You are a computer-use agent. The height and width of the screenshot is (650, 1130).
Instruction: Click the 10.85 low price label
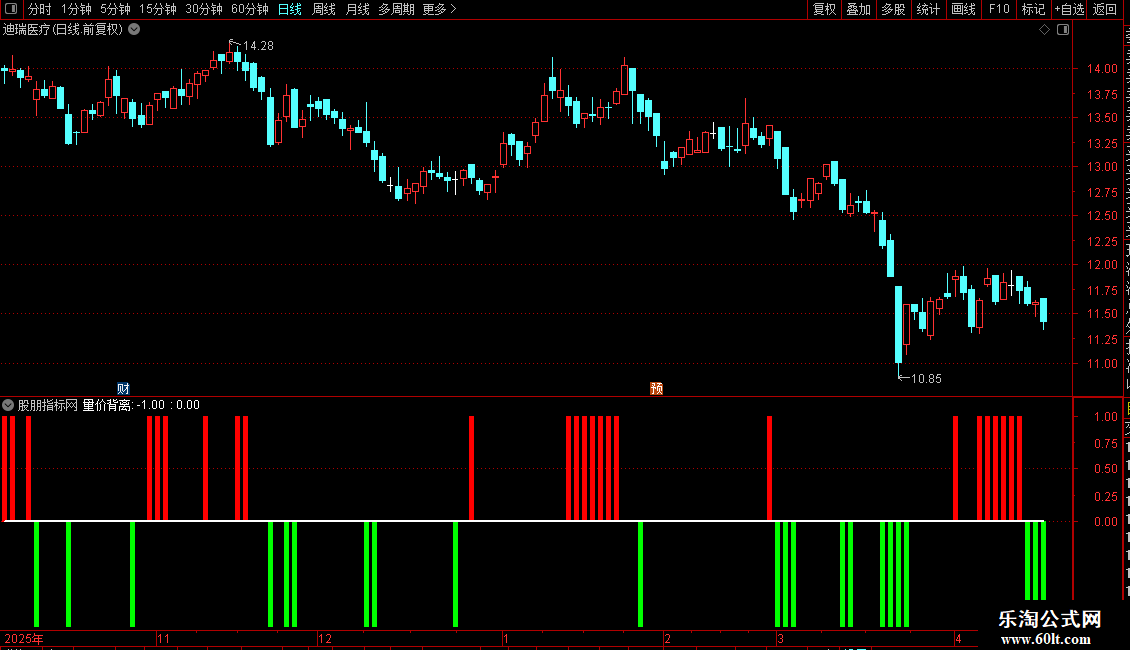pyautogui.click(x=926, y=379)
